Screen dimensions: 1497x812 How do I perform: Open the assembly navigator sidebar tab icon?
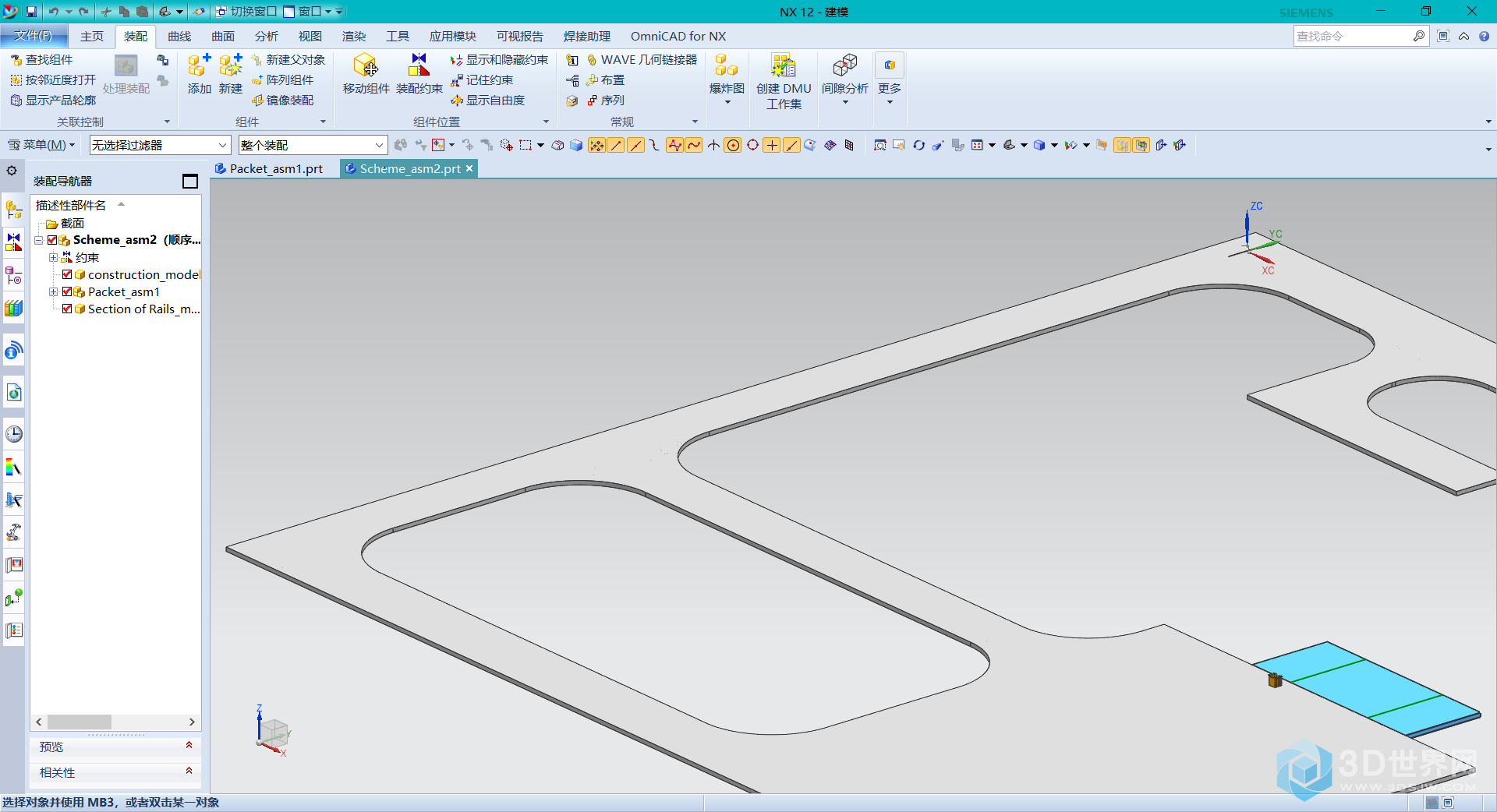[x=14, y=210]
